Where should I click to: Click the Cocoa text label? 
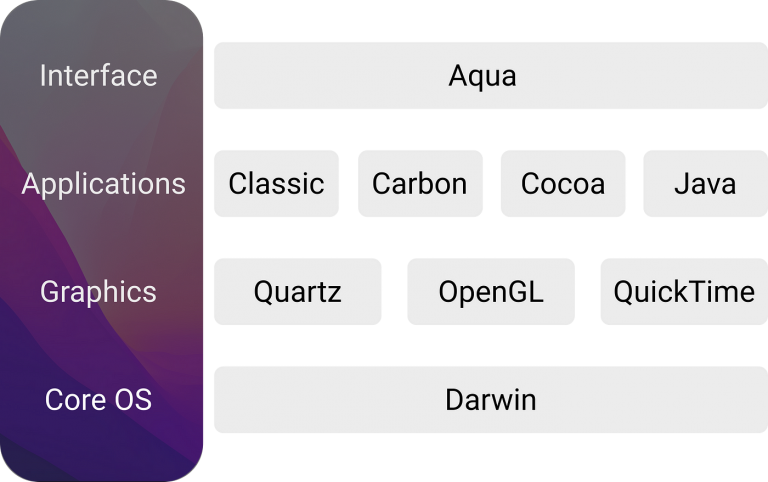[563, 184]
